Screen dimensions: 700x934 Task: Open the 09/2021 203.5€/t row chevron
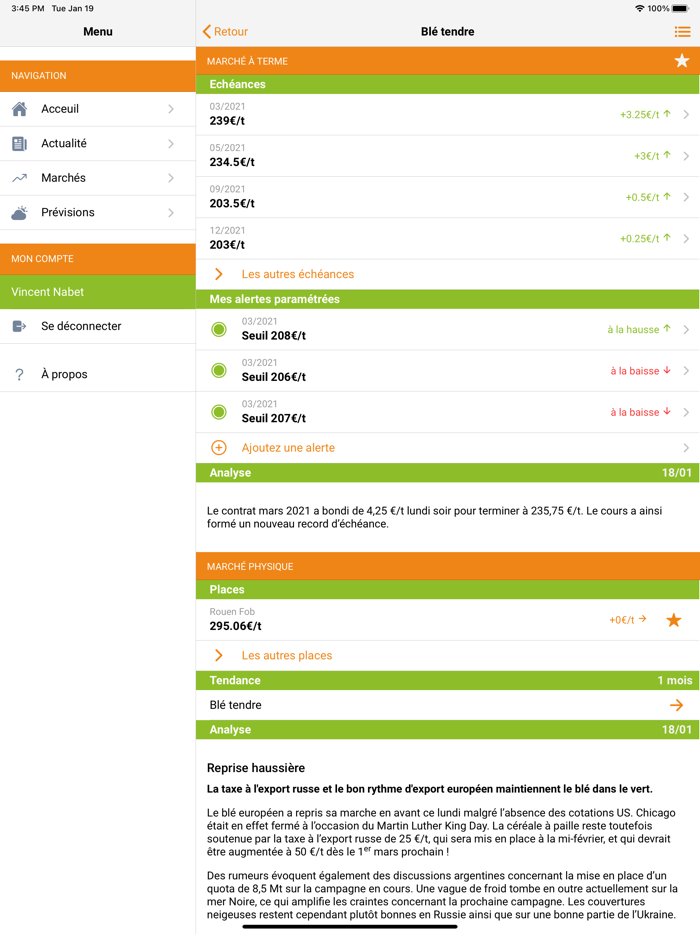point(686,197)
